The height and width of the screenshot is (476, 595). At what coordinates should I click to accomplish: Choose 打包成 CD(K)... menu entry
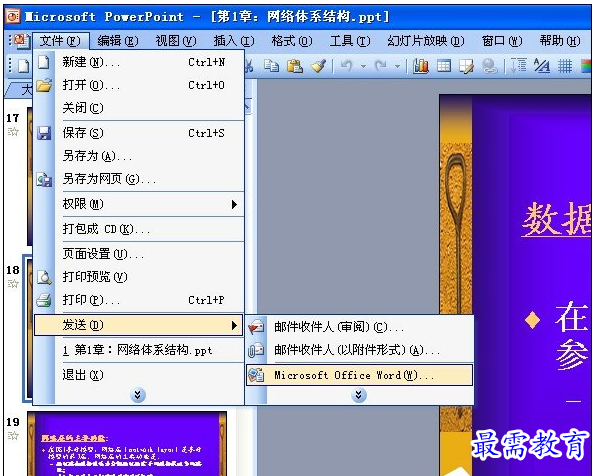[x=139, y=229]
